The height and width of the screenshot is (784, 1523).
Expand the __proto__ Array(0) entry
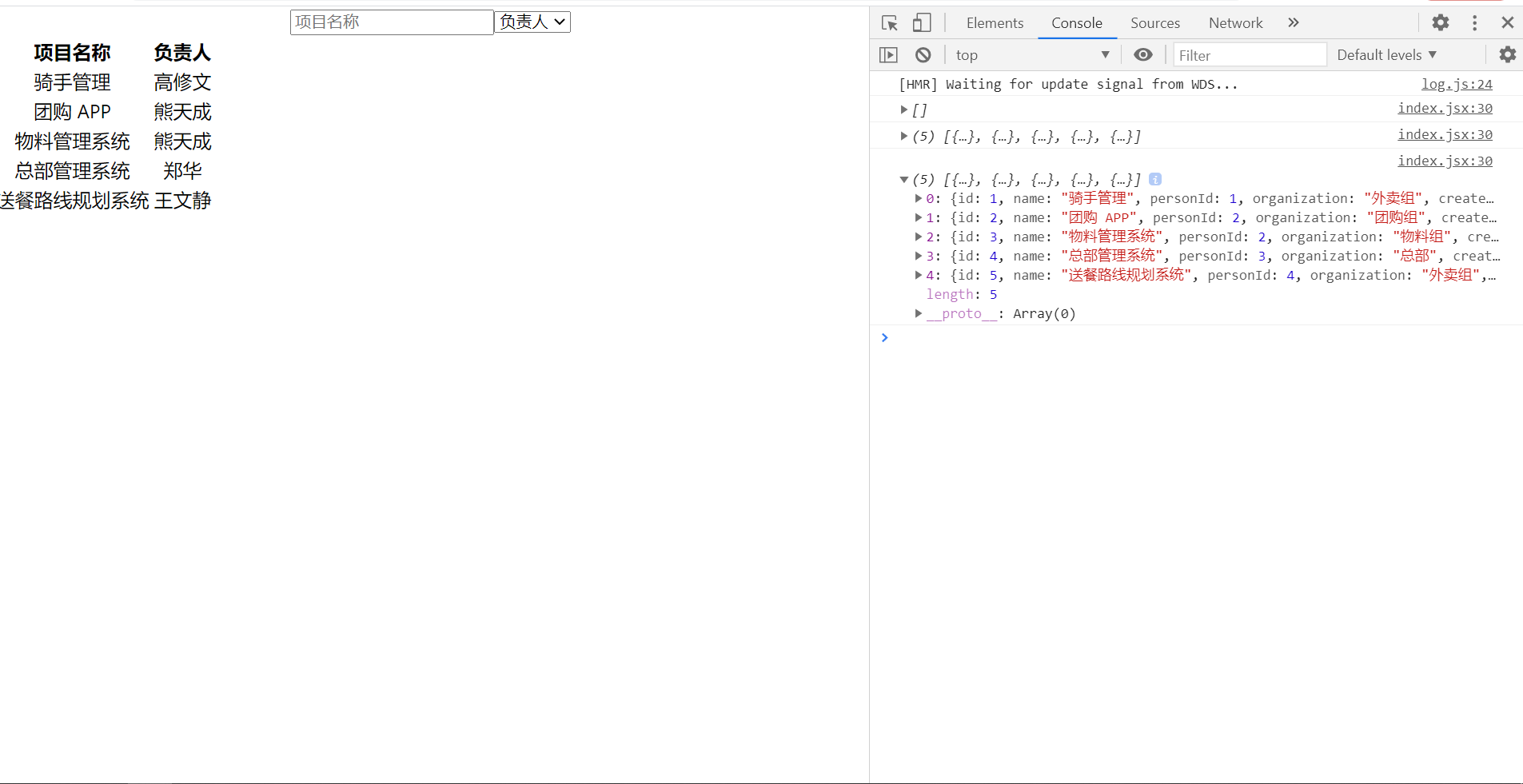(918, 313)
